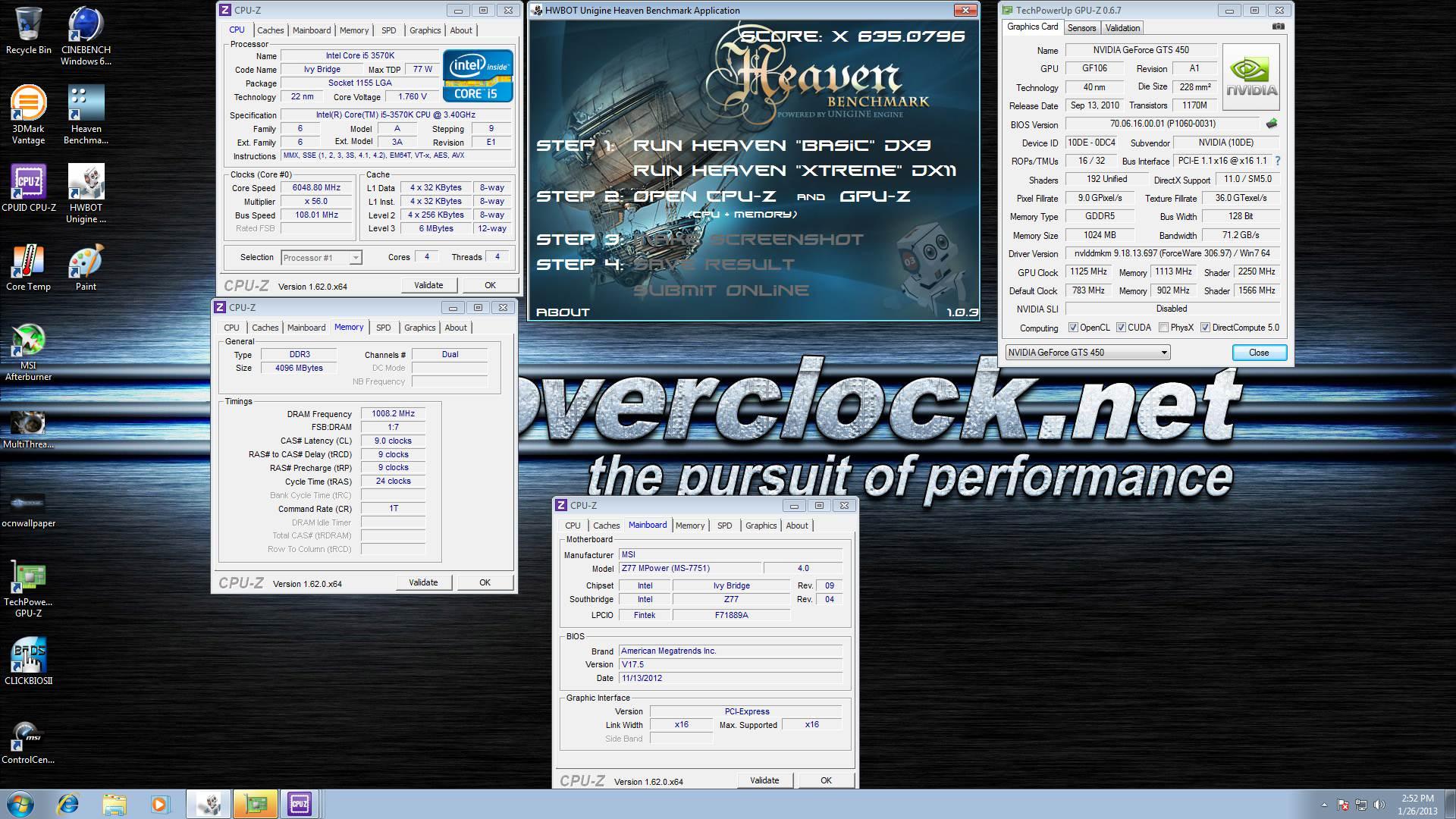Open MultiThread desktop icon
The width and height of the screenshot is (1456, 819).
click(28, 429)
